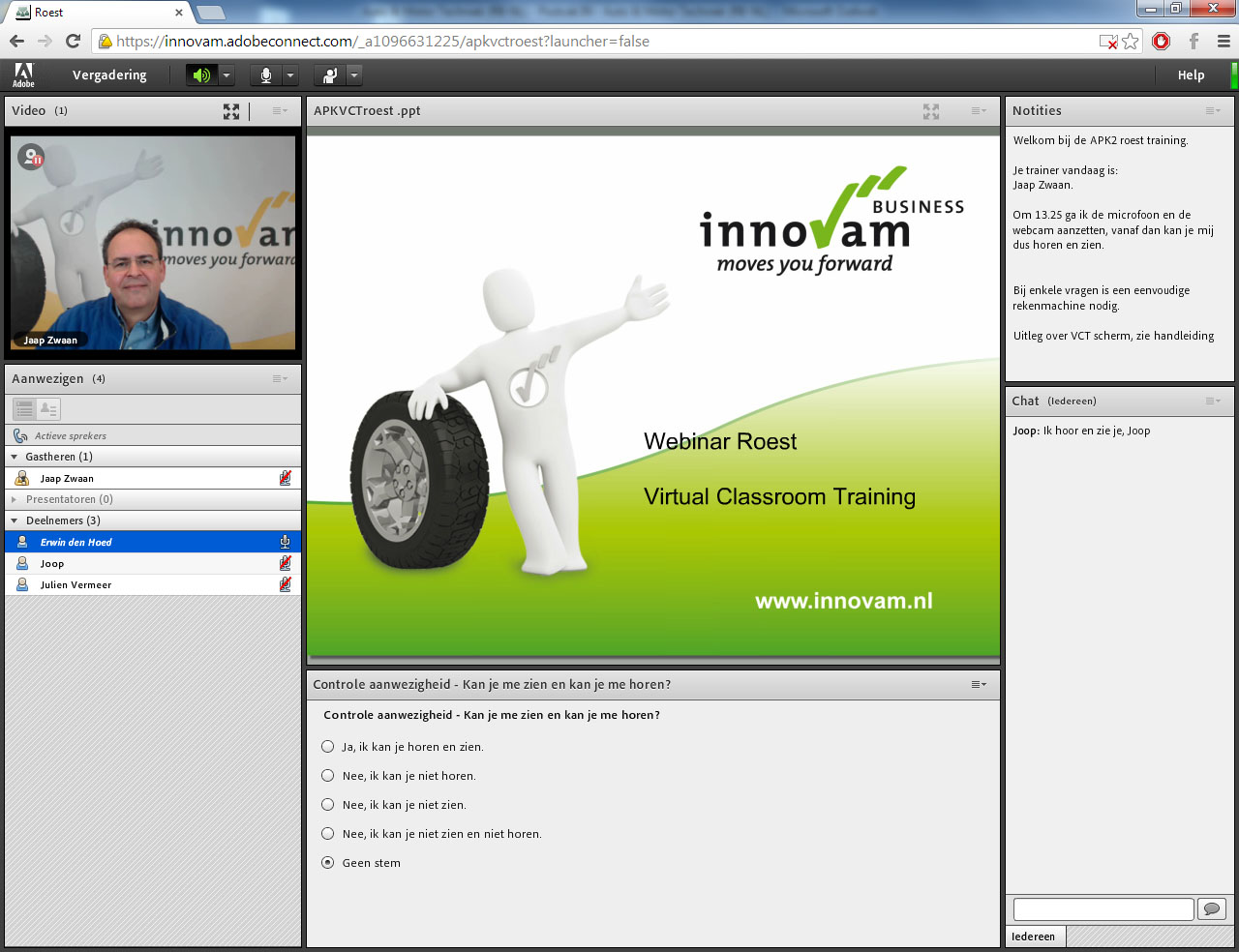Open the Help menu

pyautogui.click(x=1191, y=75)
